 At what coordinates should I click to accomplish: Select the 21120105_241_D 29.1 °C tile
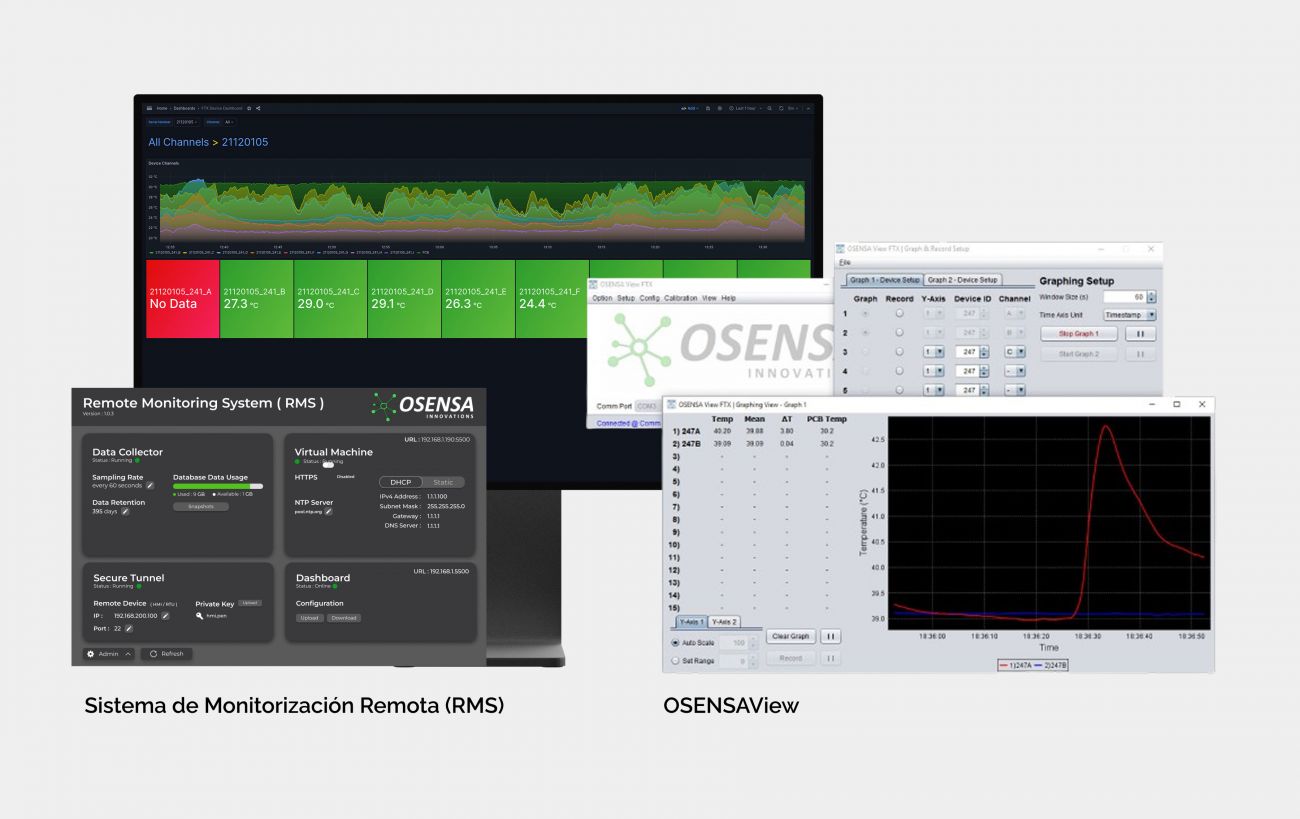click(404, 299)
